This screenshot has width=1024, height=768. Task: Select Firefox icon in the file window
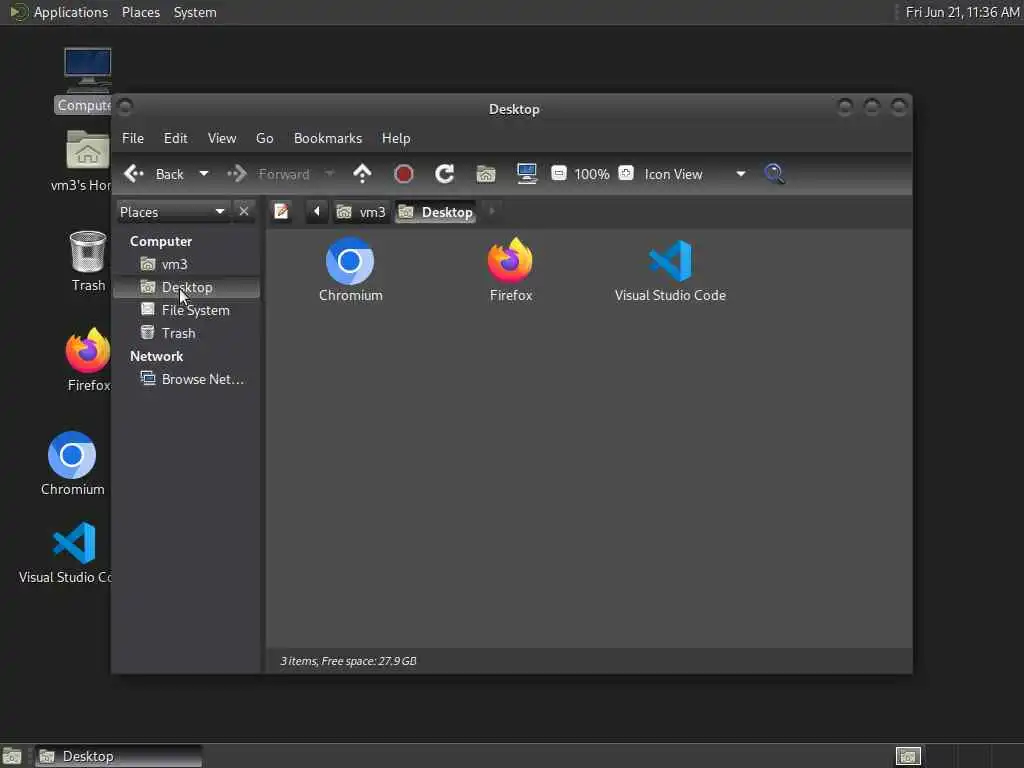511,270
